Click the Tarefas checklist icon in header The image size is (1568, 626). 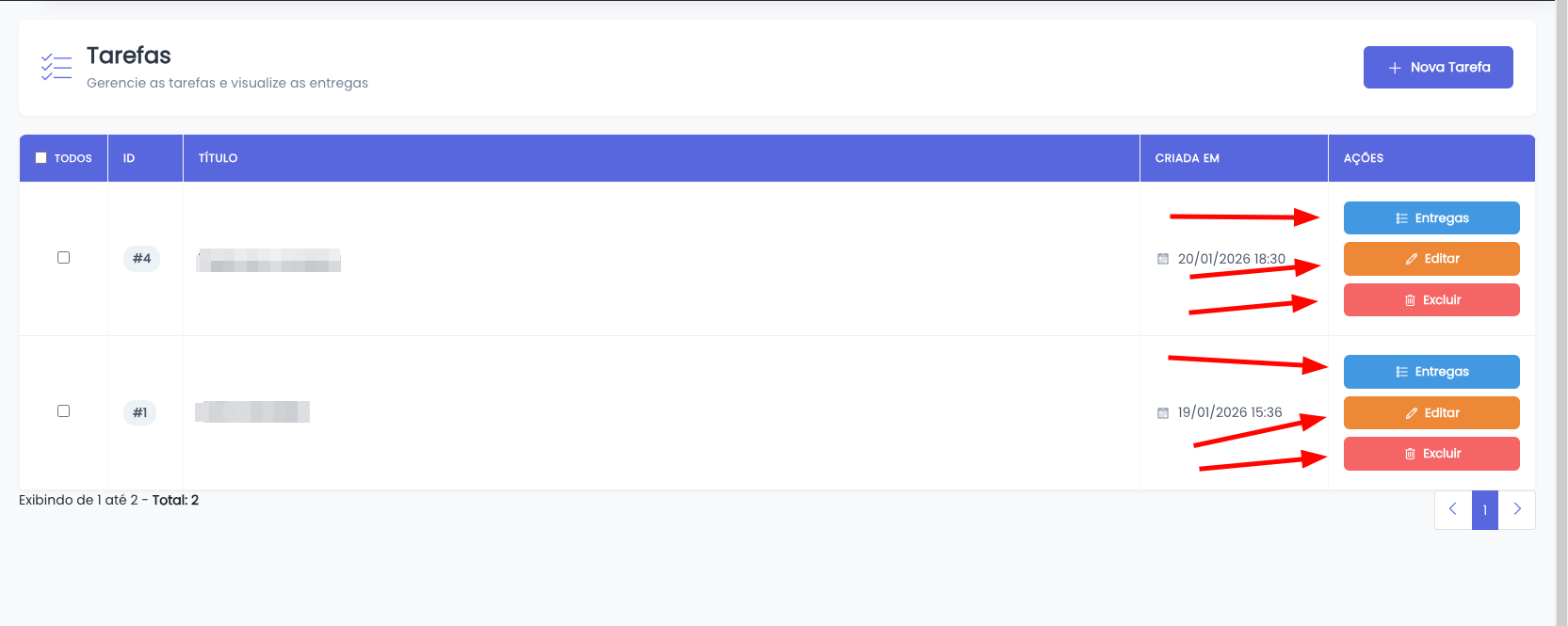(x=57, y=67)
